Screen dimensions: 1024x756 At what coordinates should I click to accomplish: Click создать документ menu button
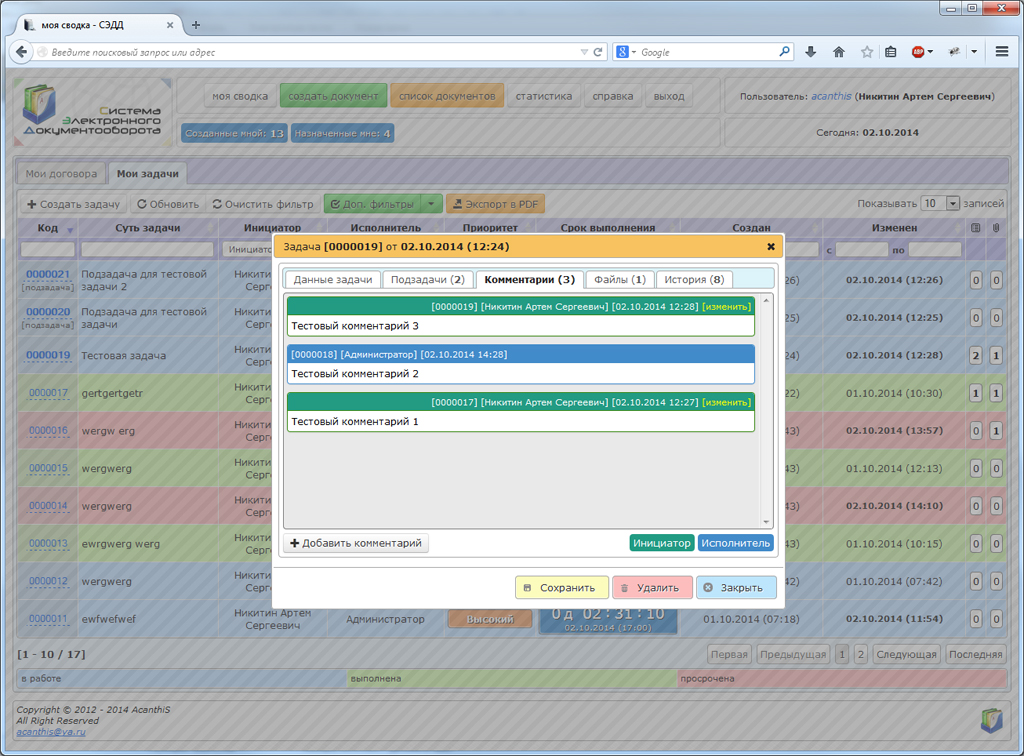coord(333,96)
